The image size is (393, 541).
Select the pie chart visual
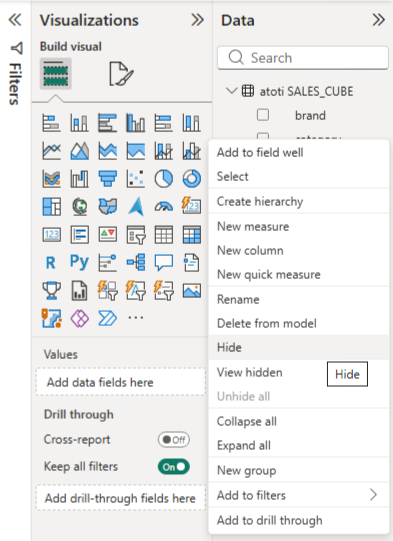[164, 179]
